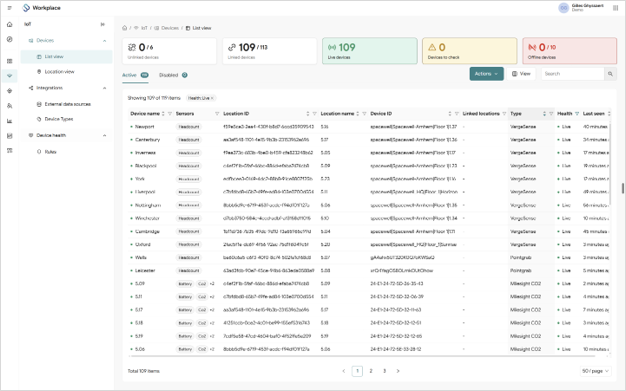This screenshot has height=391, width=626.
Task: Go to next page arrow
Action: coord(398,371)
